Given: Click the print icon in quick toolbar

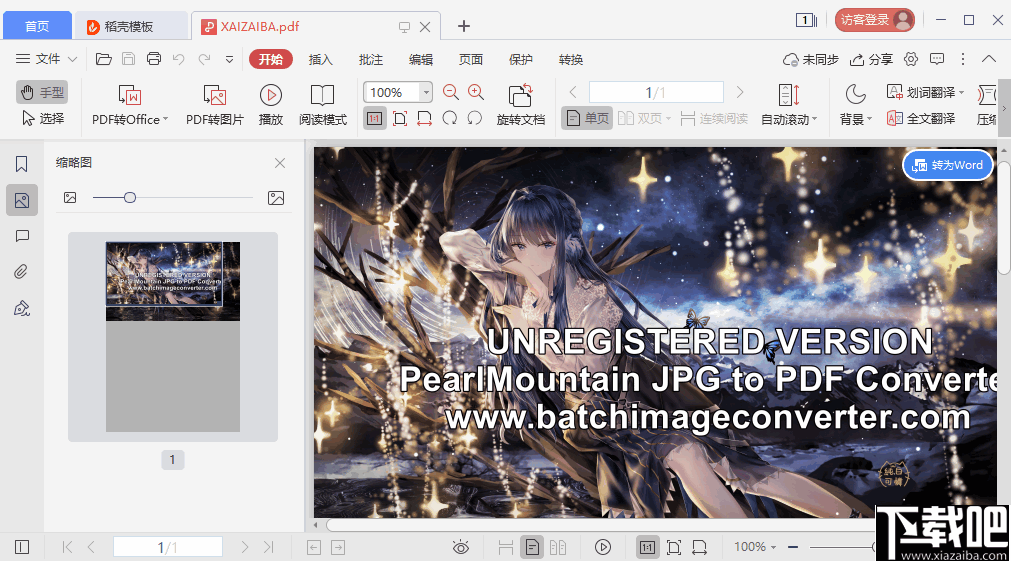Looking at the screenshot, I should 153,59.
